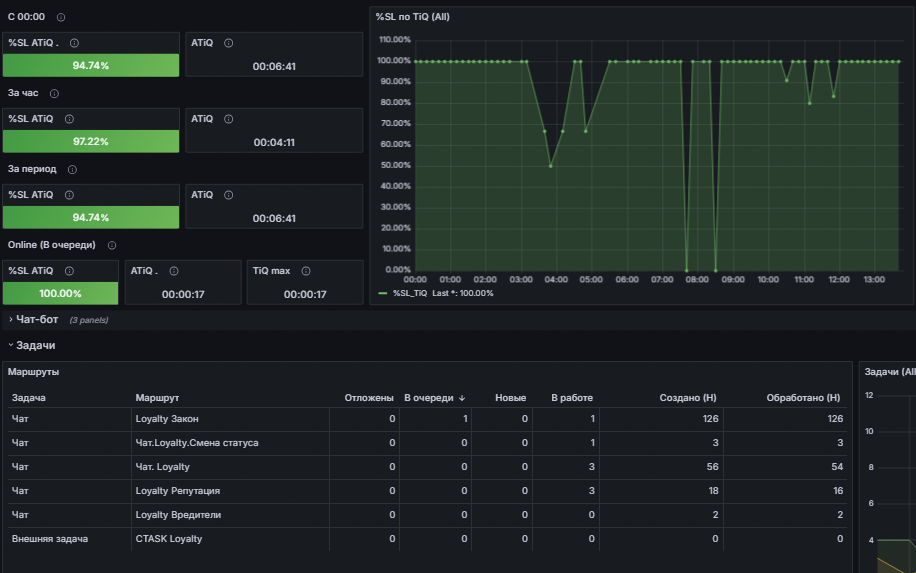
Task: Click info icon next to Online (В очереди)
Action: [x=112, y=245]
